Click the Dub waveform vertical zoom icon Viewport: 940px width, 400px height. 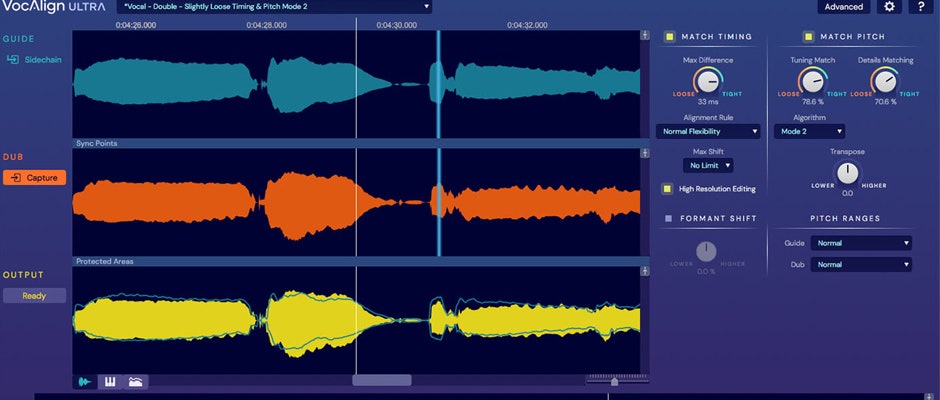645,155
